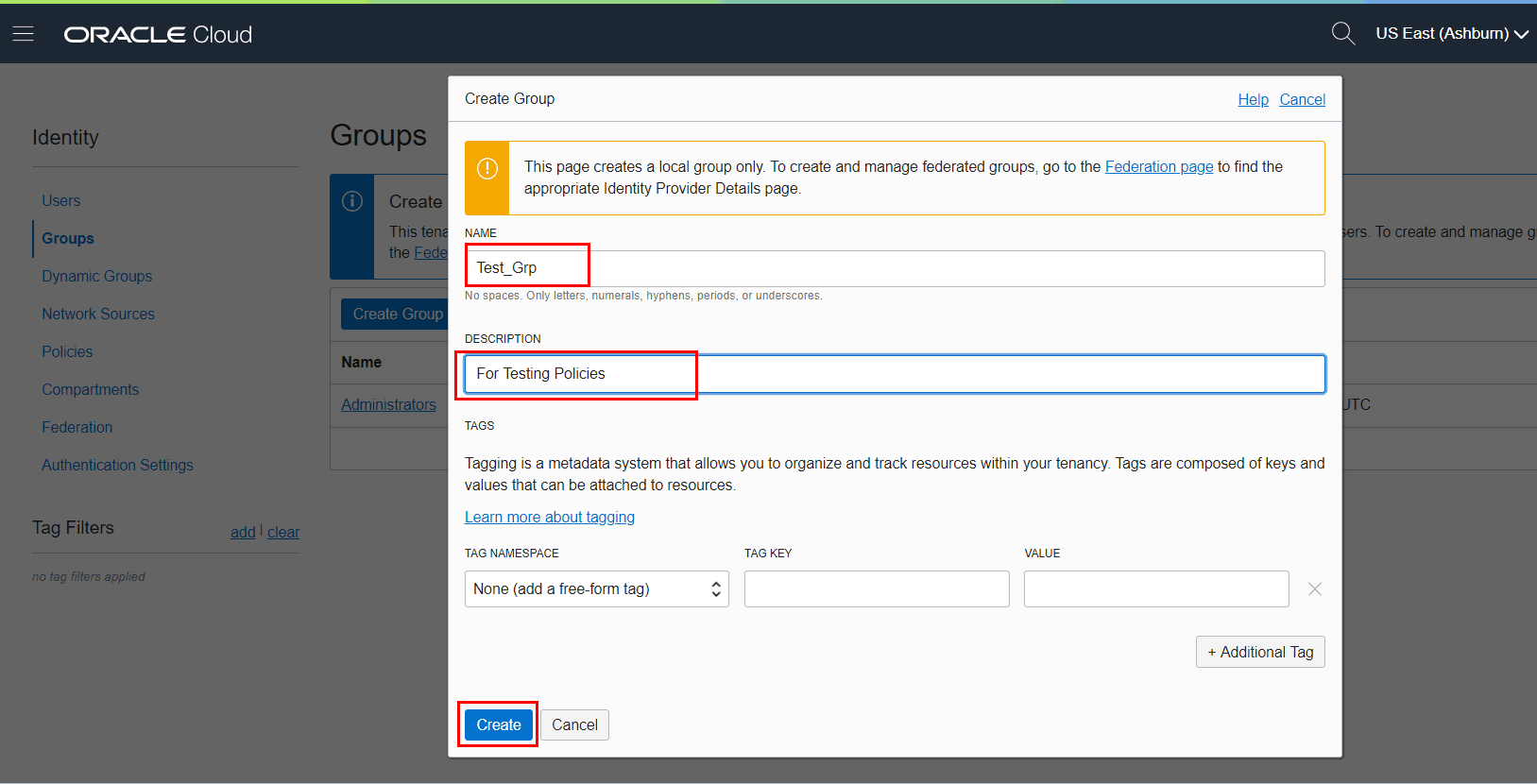Open the hamburger navigation menu
The image size is (1537, 784).
tap(24, 34)
